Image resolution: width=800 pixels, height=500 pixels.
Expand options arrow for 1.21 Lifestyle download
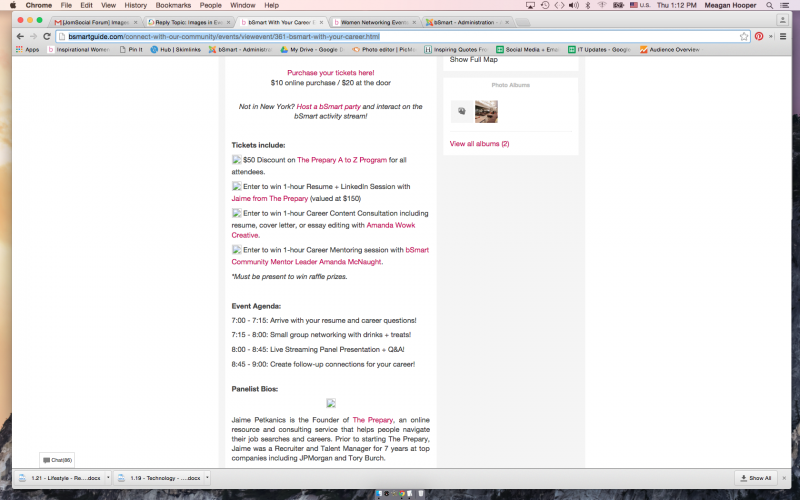point(108,478)
